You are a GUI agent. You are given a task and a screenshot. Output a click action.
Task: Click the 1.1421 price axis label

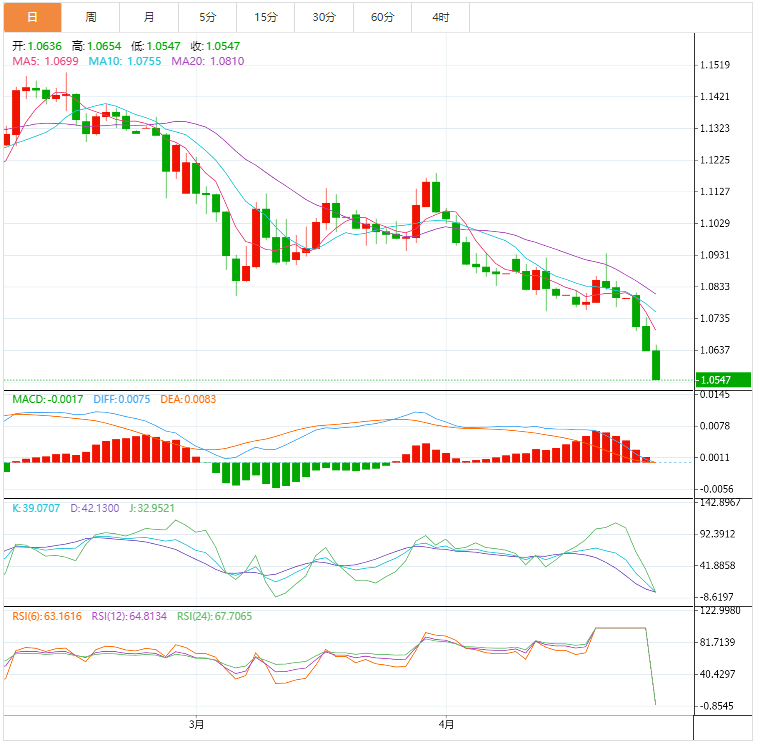coord(715,97)
